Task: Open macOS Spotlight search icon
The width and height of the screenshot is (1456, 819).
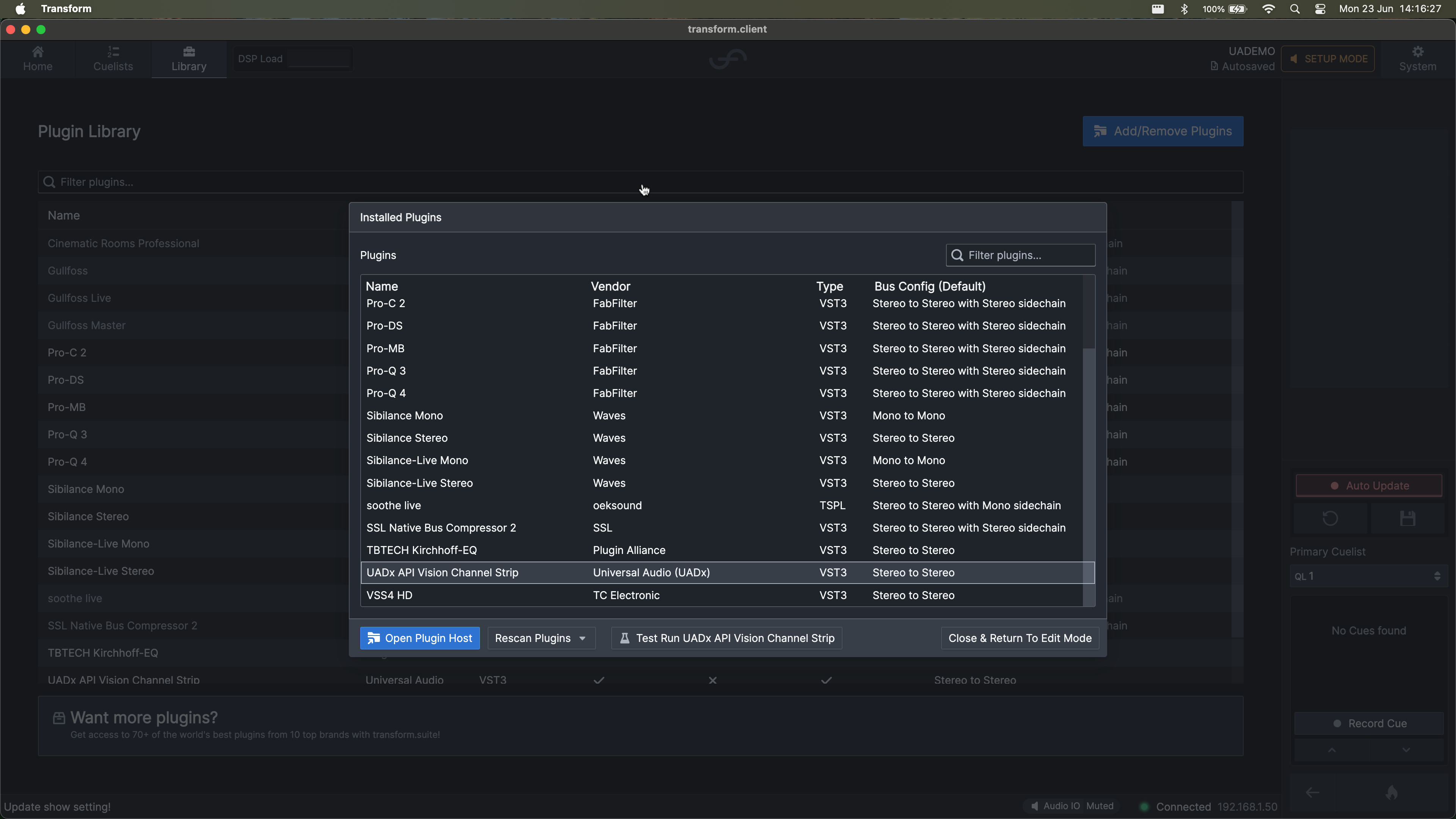Action: [1294, 9]
